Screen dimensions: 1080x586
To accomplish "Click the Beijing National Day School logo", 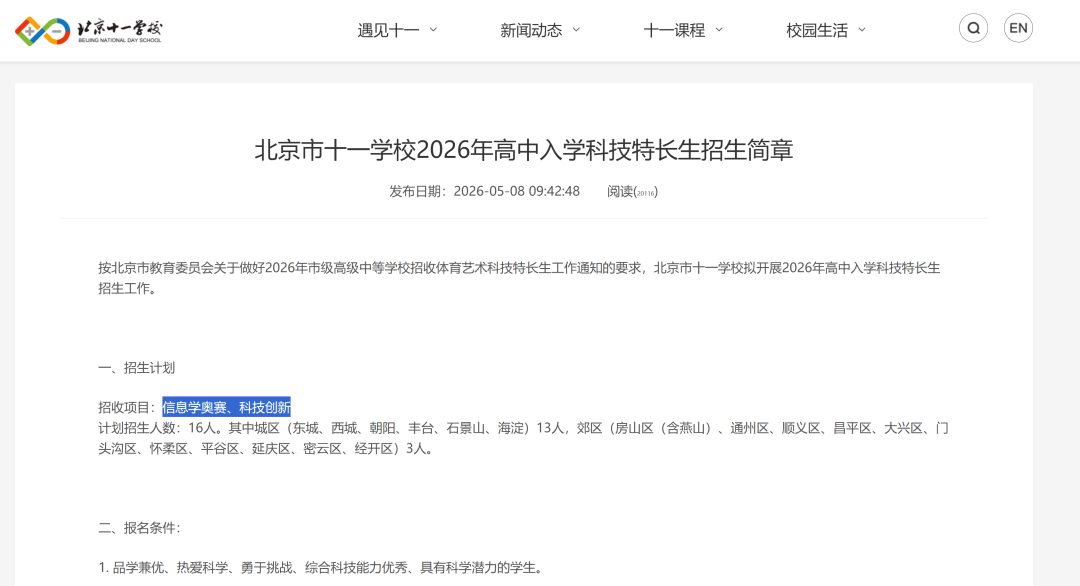I will 89,31.
